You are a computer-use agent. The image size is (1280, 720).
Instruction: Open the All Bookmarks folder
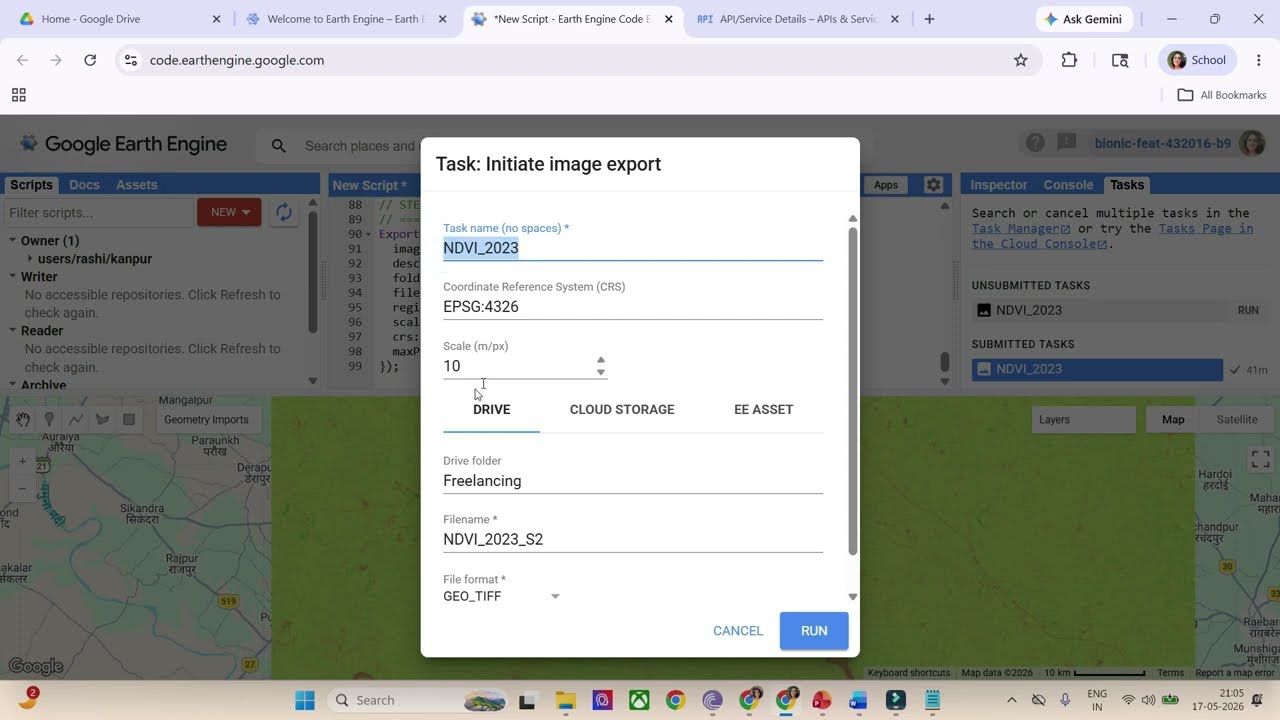click(1222, 95)
